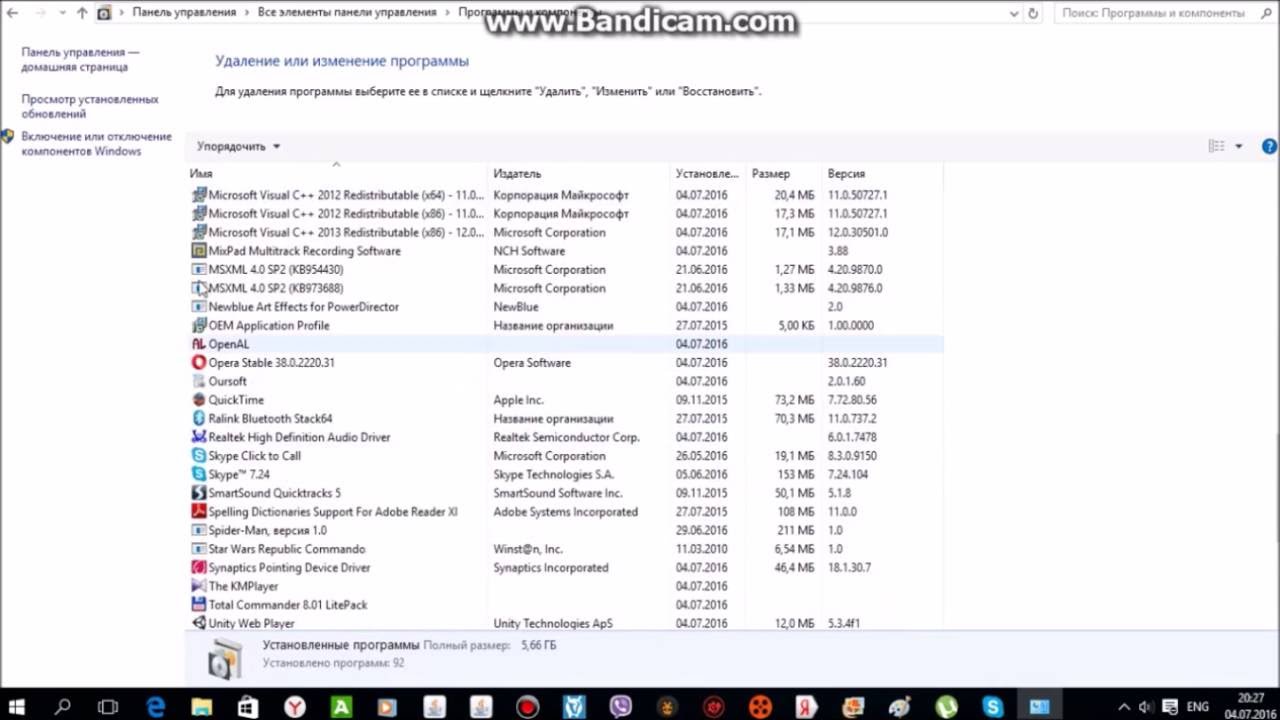Screen dimensions: 1280x720
Task: Select OEM Application Profile entry
Action: click(x=564, y=326)
